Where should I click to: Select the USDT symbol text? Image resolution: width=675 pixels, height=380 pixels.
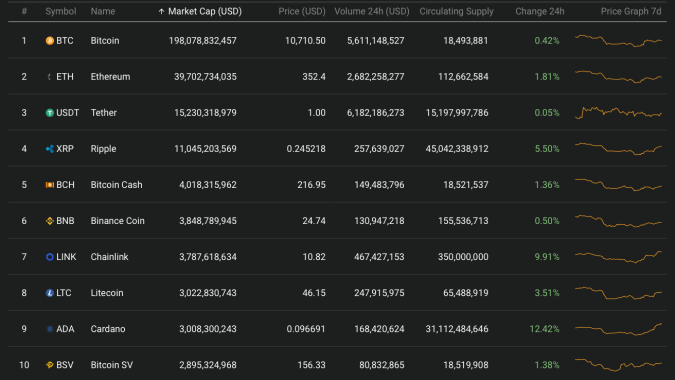coord(68,113)
